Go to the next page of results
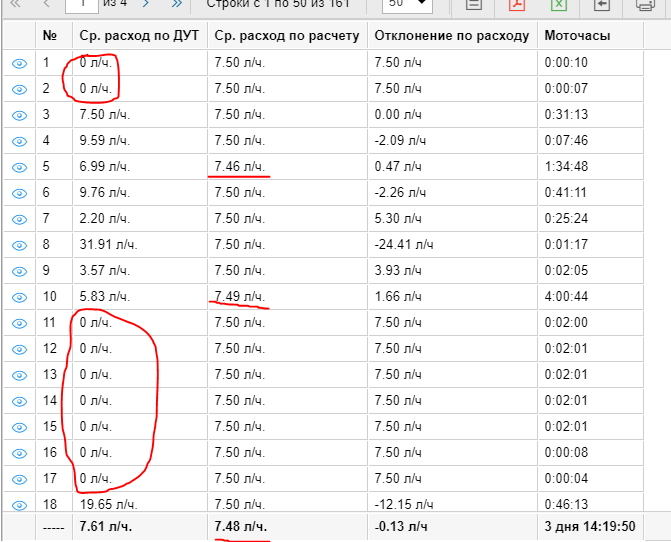Image resolution: width=671 pixels, height=542 pixels. pyautogui.click(x=146, y=5)
